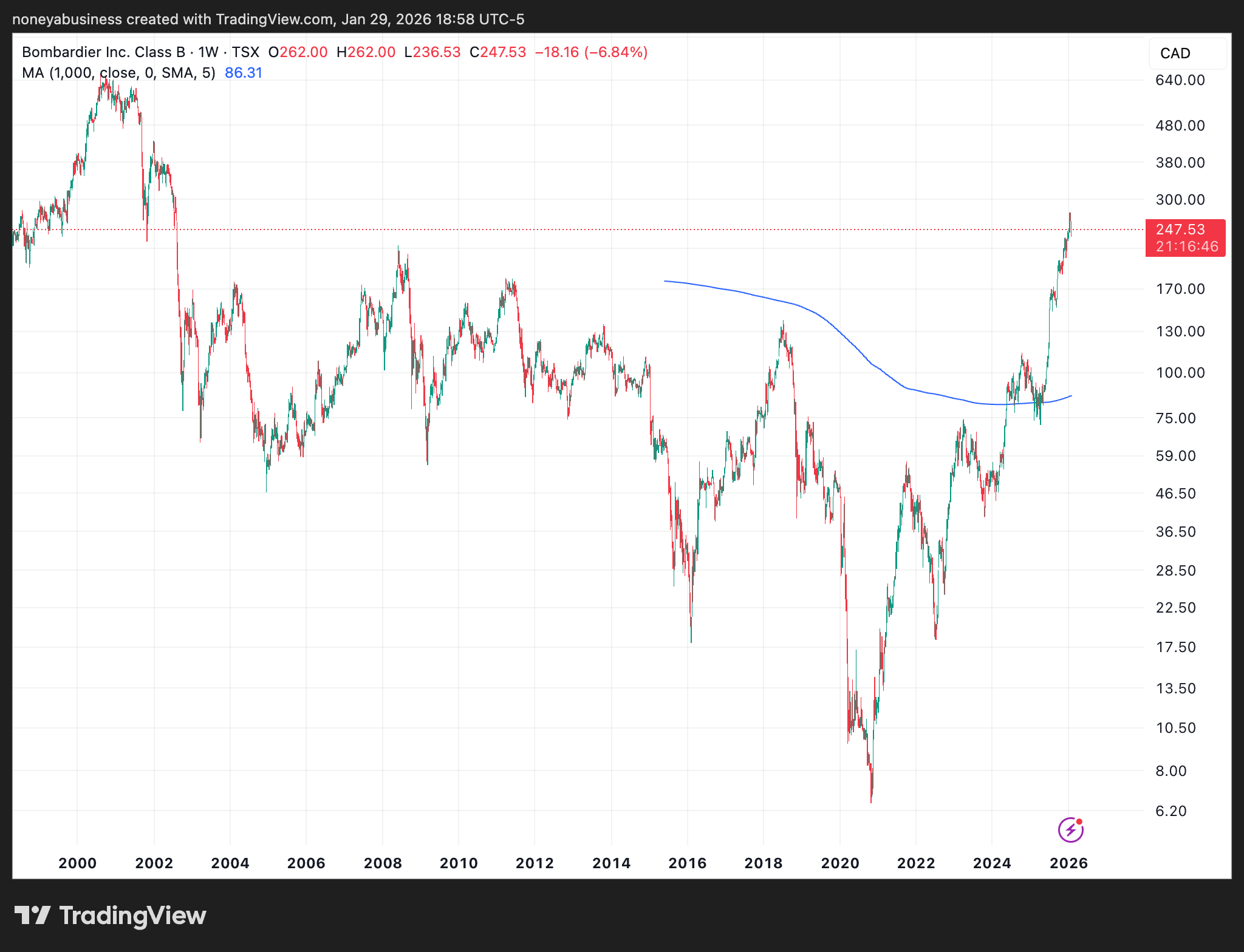Image resolution: width=1244 pixels, height=952 pixels.
Task: Click the red 247.53 current price label
Action: click(x=1180, y=229)
